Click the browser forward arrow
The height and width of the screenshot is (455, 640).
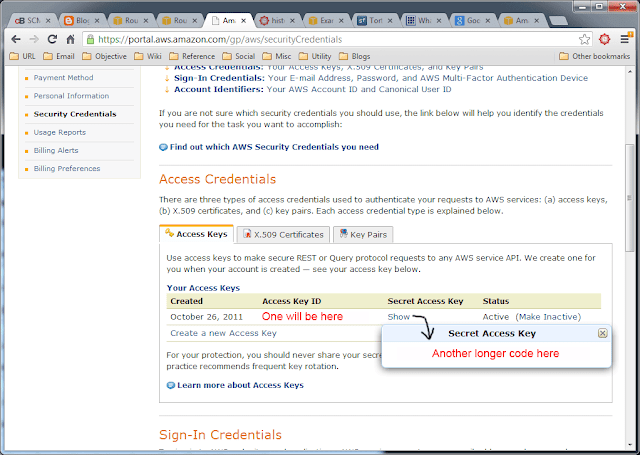pyautogui.click(x=34, y=39)
